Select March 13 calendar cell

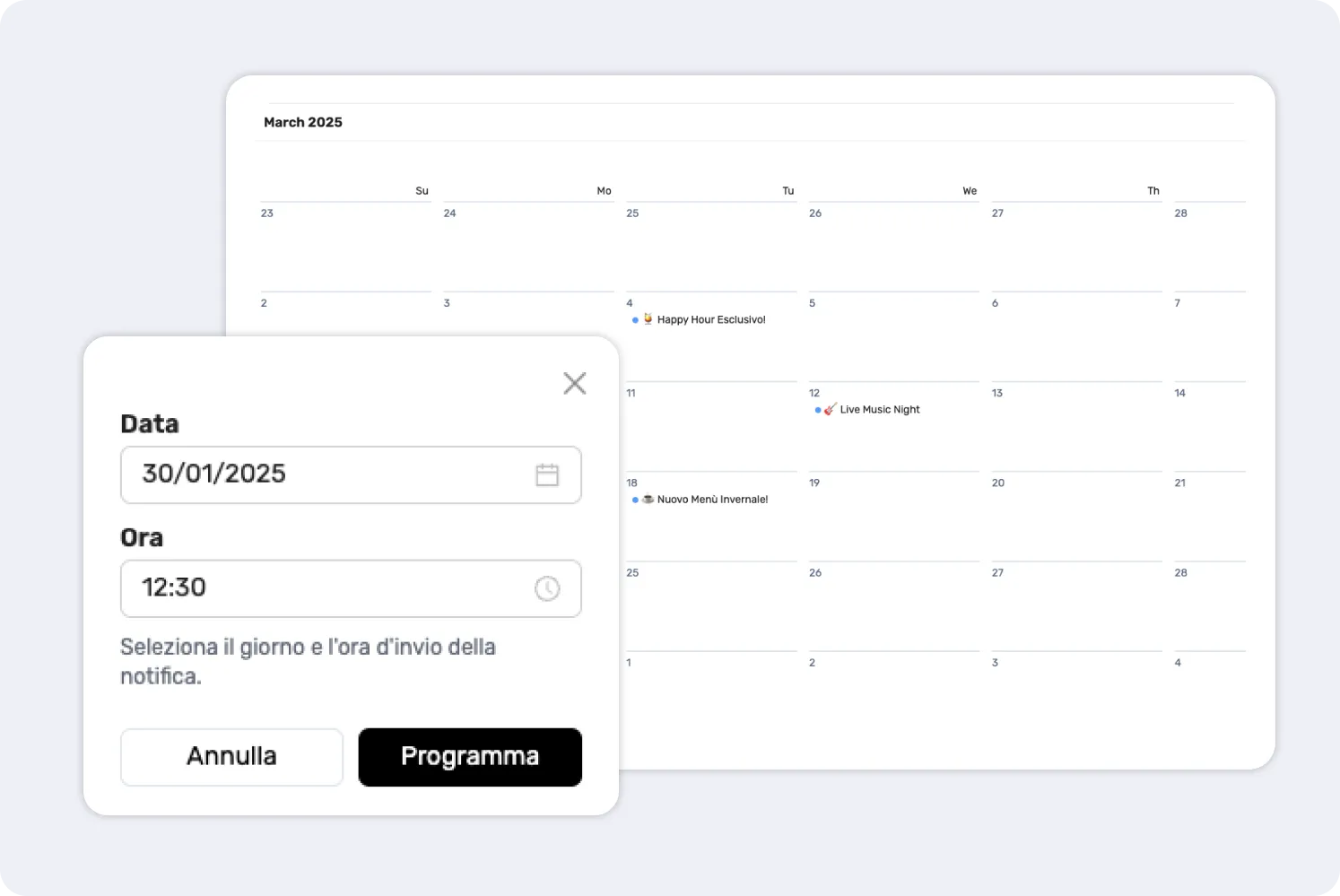(x=1075, y=431)
